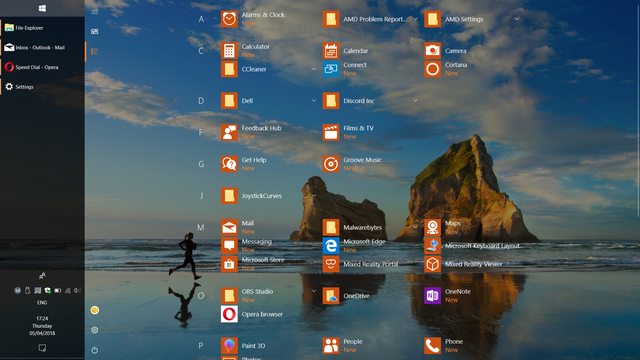Viewport: 640px width, 360px height.
Task: Expand the AMD Problem Report folder chevron
Action: pos(415,19)
